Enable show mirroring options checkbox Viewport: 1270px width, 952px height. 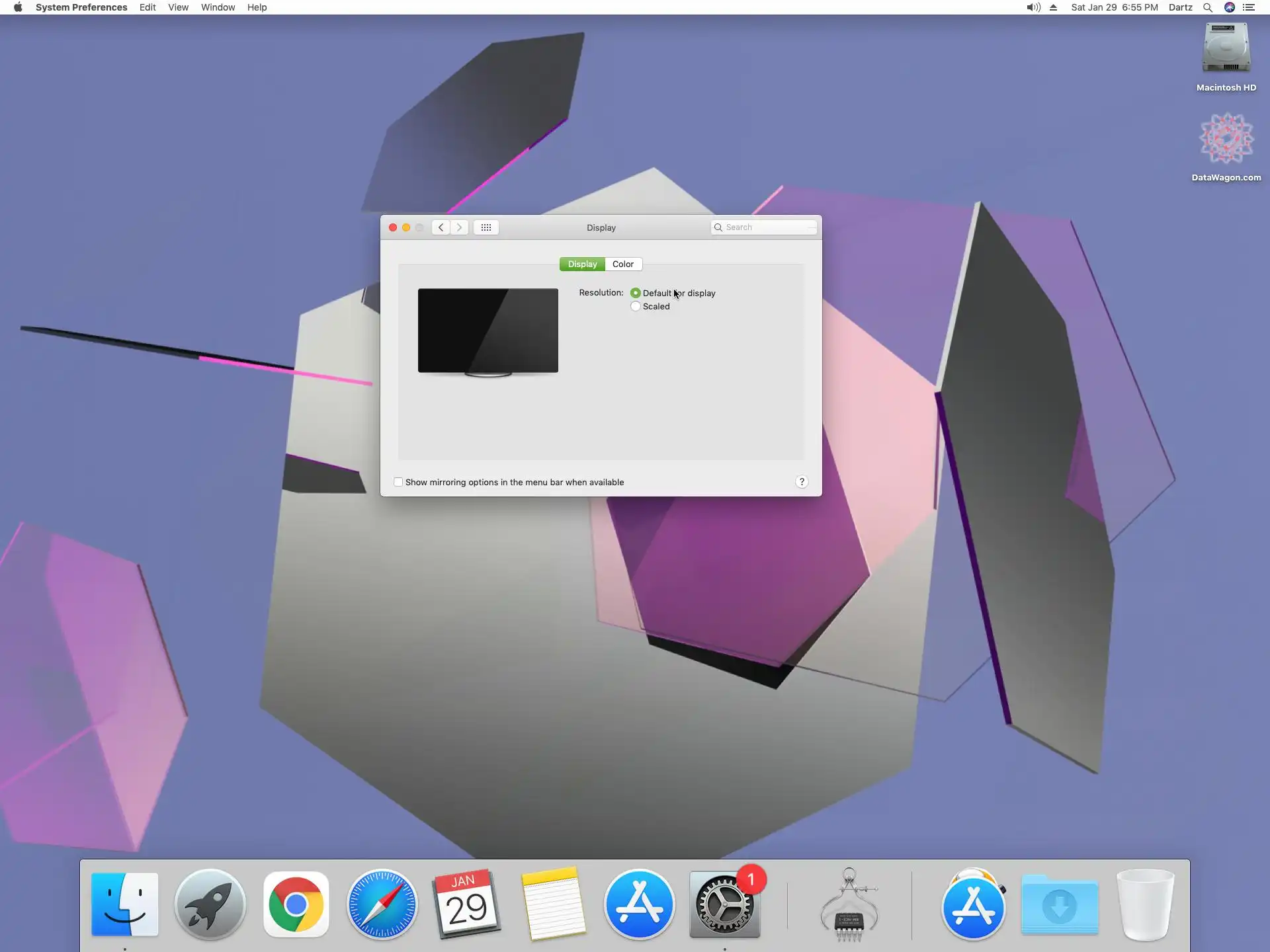click(398, 482)
